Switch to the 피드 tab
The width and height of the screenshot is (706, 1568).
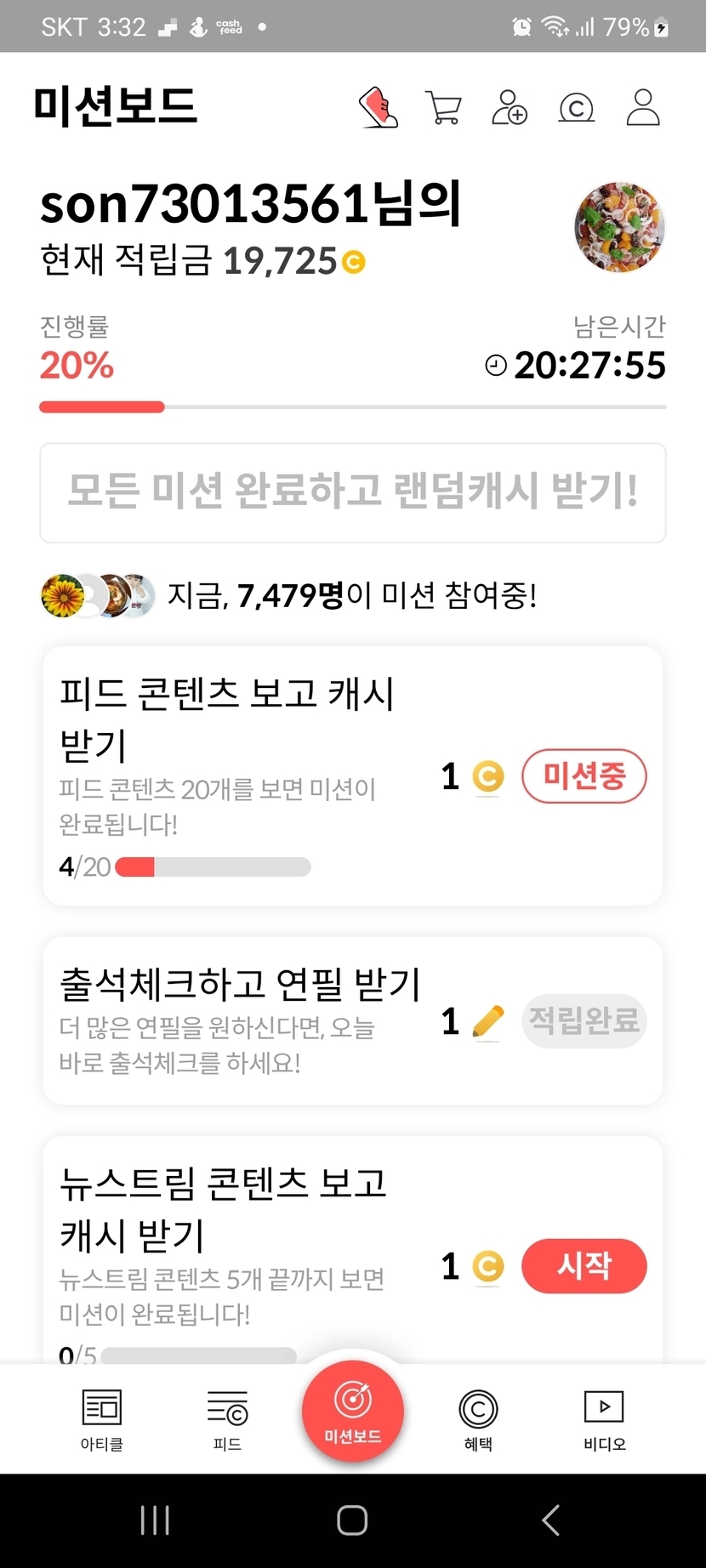click(x=227, y=1419)
